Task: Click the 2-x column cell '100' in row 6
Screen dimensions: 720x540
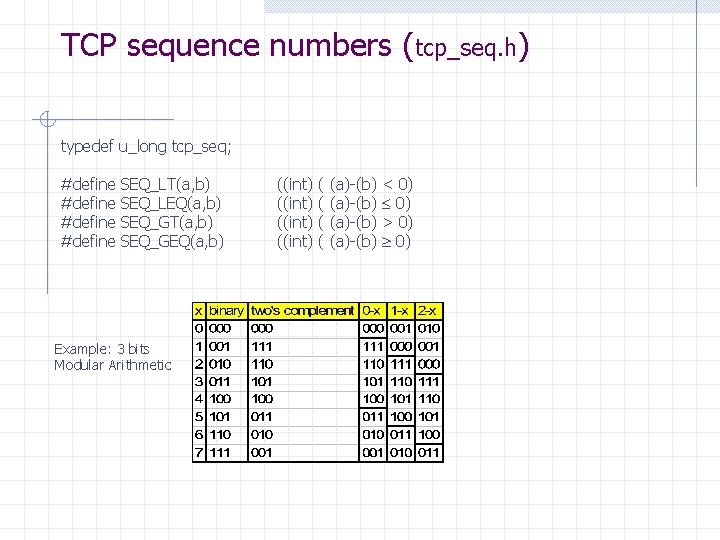Action: [x=429, y=434]
